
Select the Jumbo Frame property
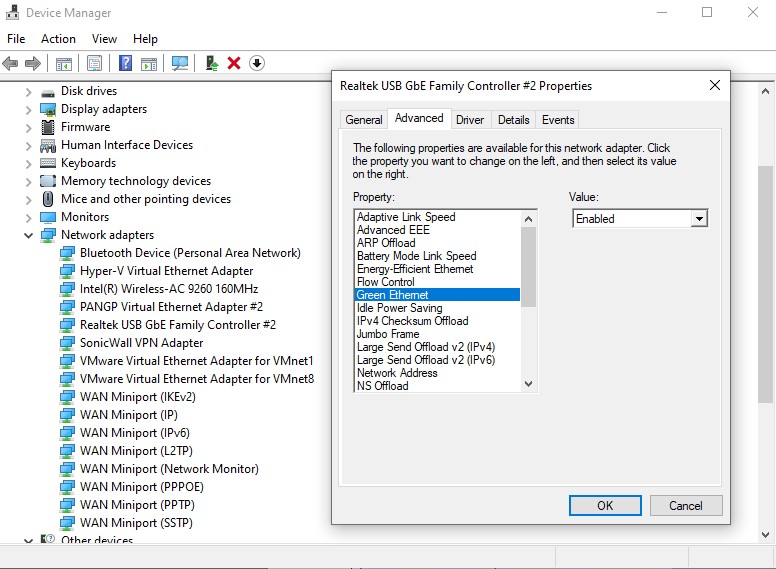[x=437, y=334]
